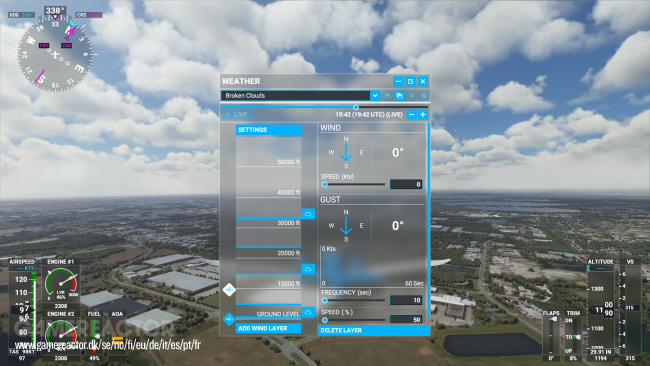This screenshot has height=366, width=650.
Task: Click the 20000 ft altitude label
Action: tap(289, 253)
